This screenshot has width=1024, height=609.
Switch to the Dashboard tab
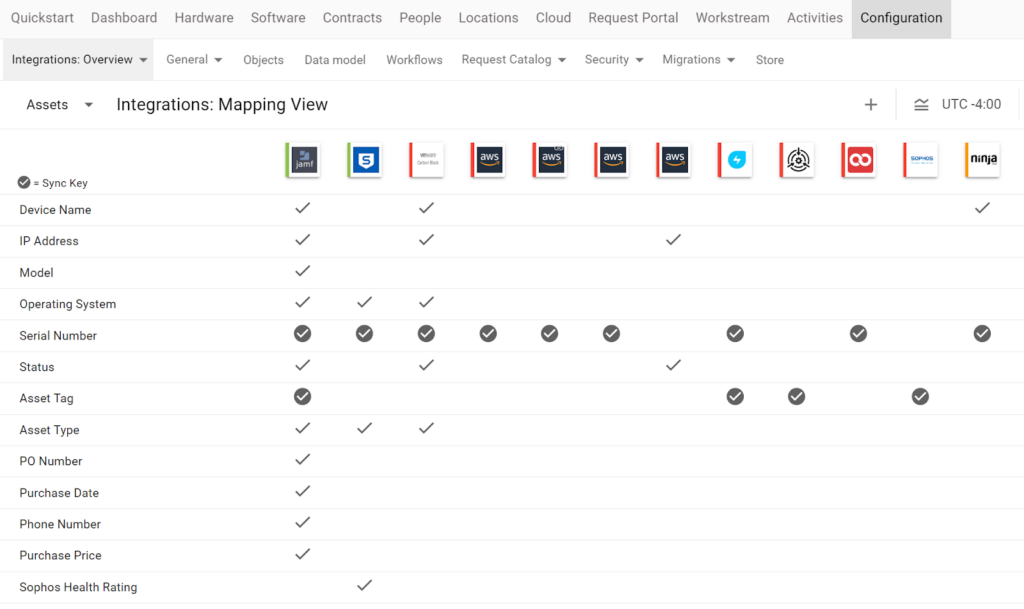pos(124,18)
